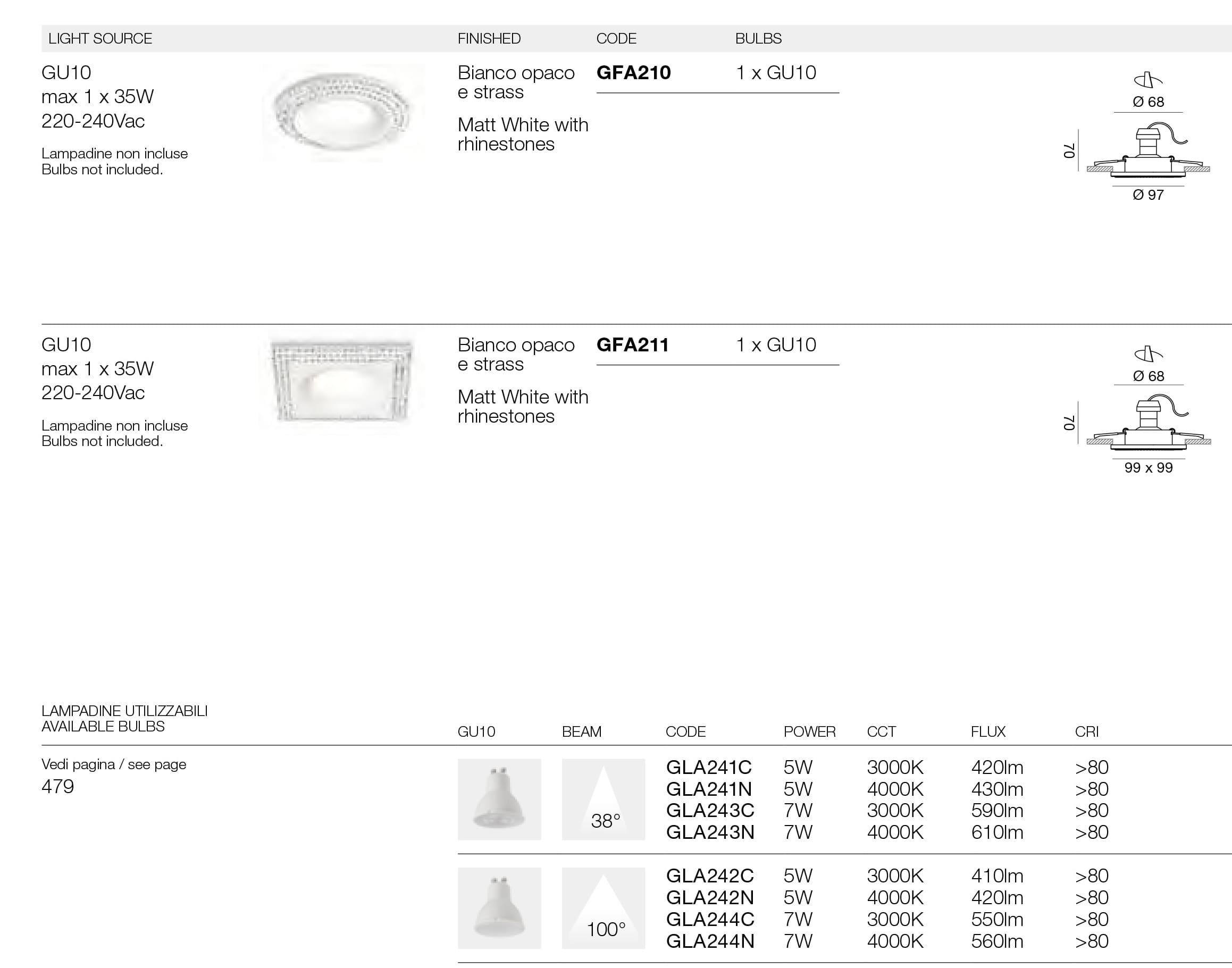
Task: Click the 38° beam angle icon
Action: (604, 798)
